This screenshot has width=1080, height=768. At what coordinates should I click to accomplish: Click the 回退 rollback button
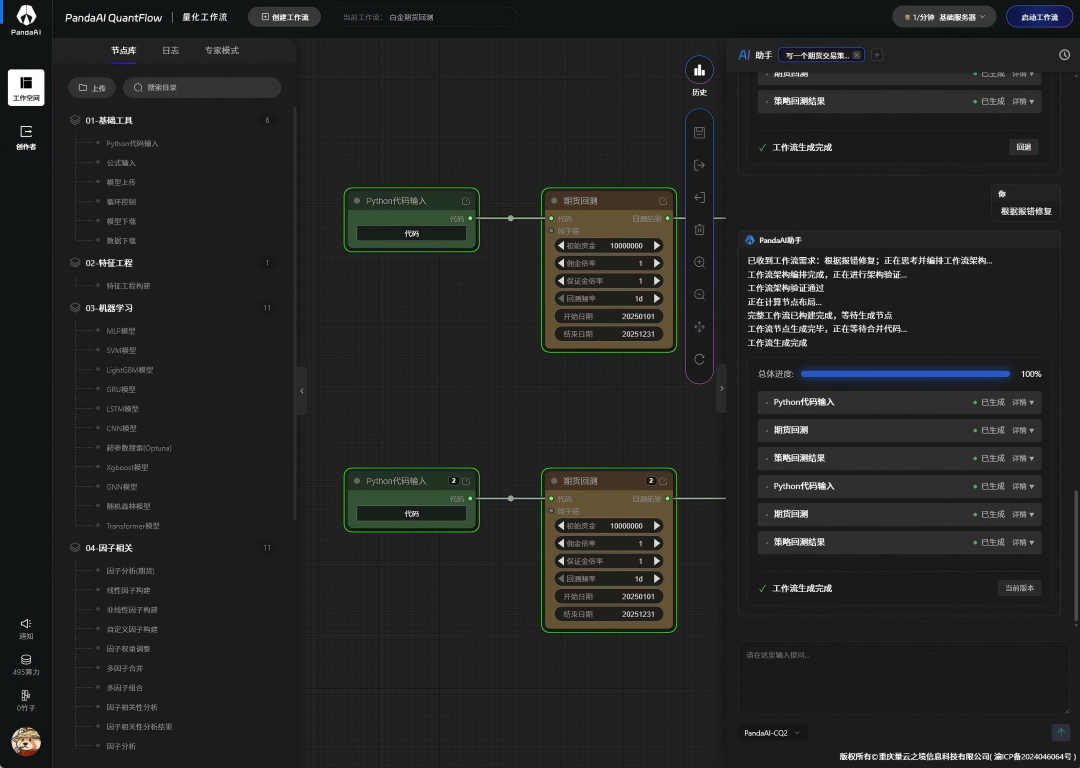[1024, 147]
